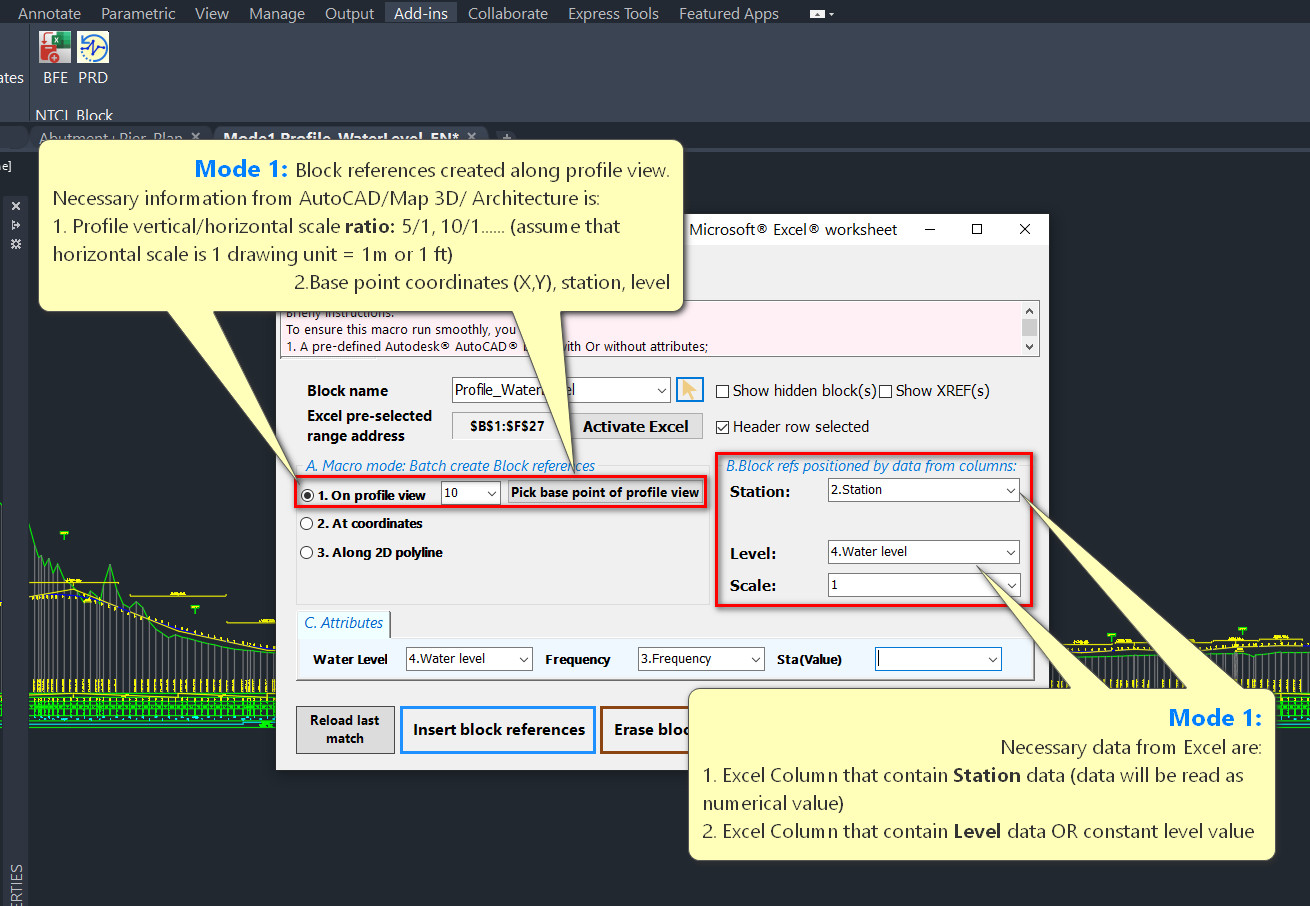Open the Scale dropdown
1310x906 pixels.
[x=1011, y=585]
